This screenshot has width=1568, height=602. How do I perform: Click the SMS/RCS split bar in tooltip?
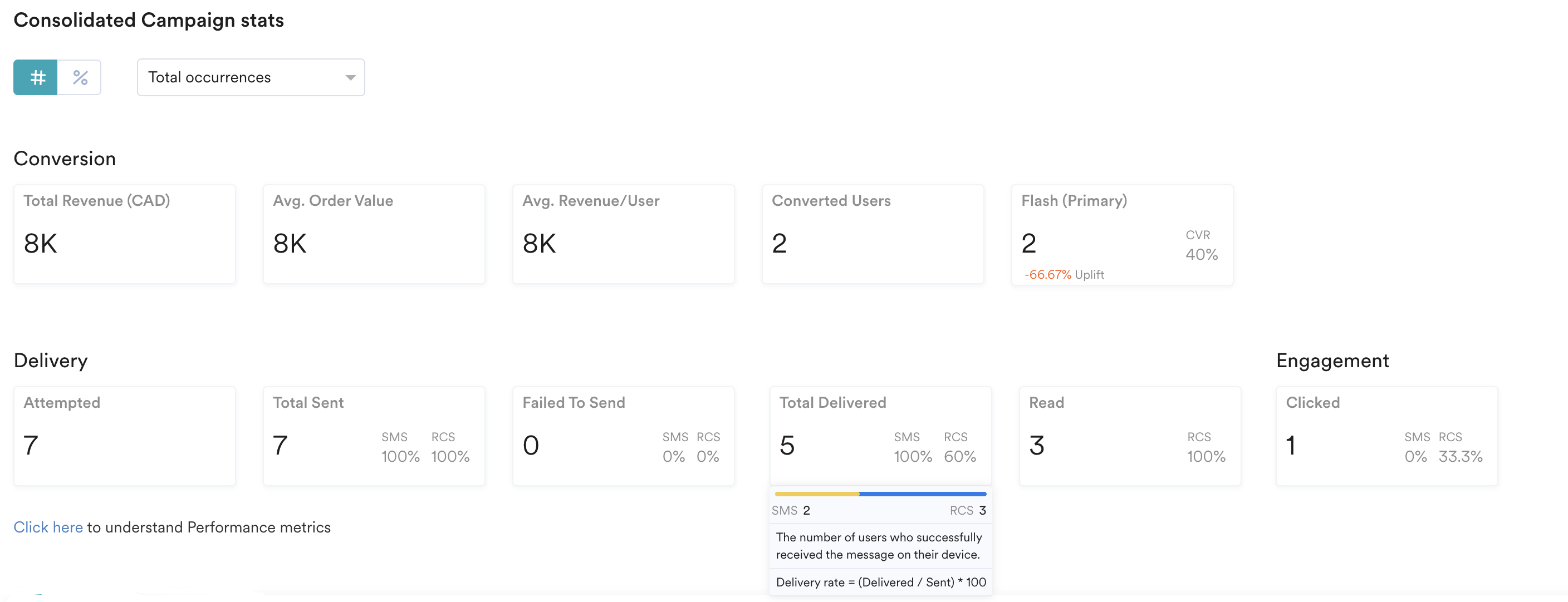click(x=880, y=494)
